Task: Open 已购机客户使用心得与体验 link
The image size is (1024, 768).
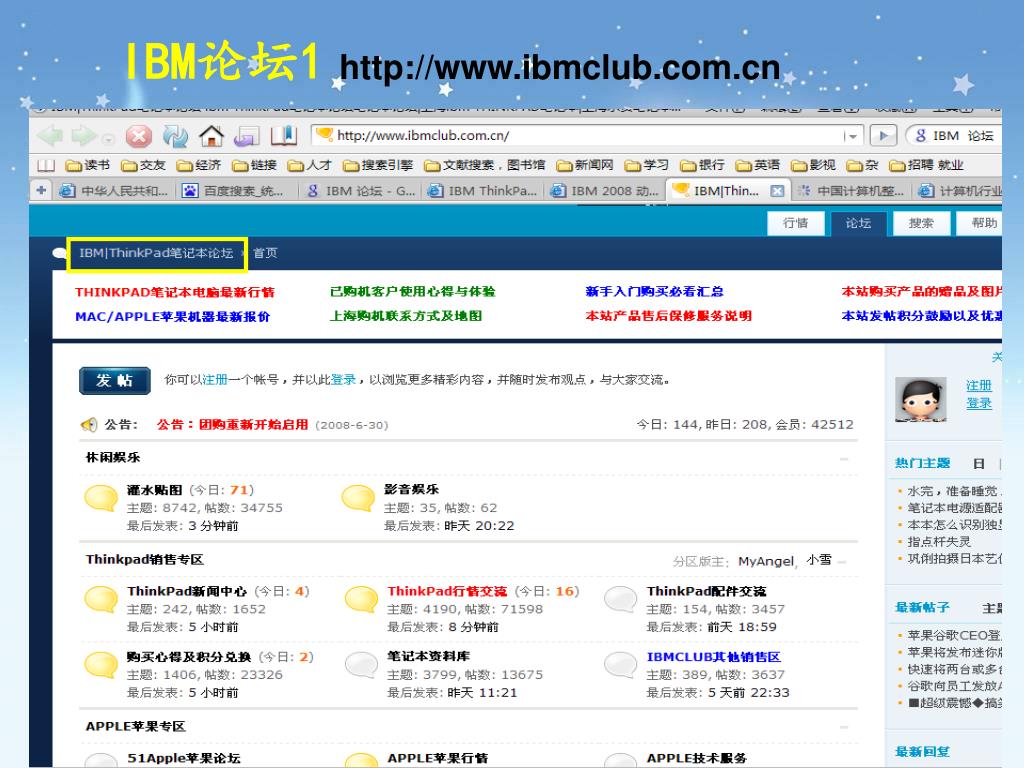Action: pos(413,291)
